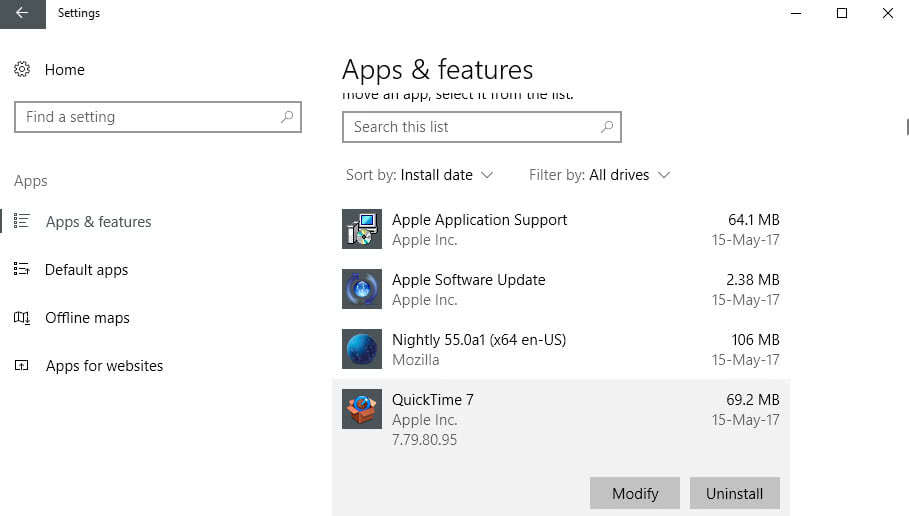
Task: Open the Sort by Install date dropdown
Action: click(419, 175)
